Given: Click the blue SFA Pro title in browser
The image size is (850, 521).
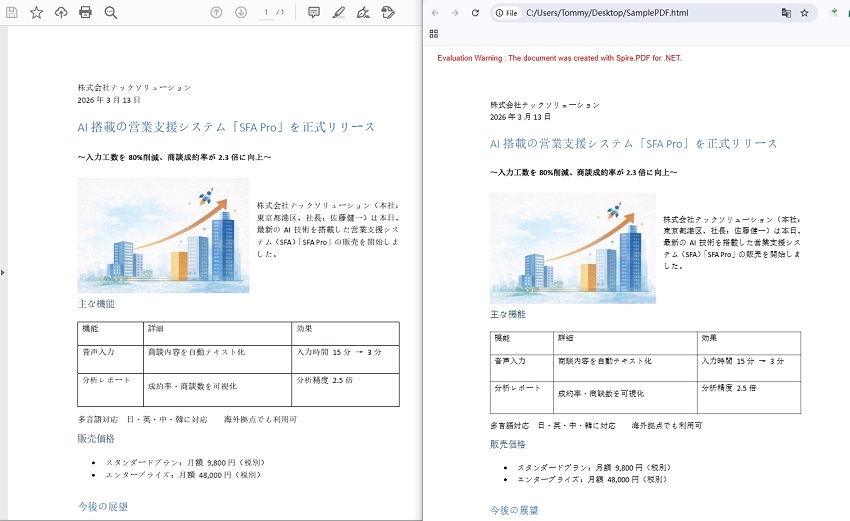Looking at the screenshot, I should 634,144.
